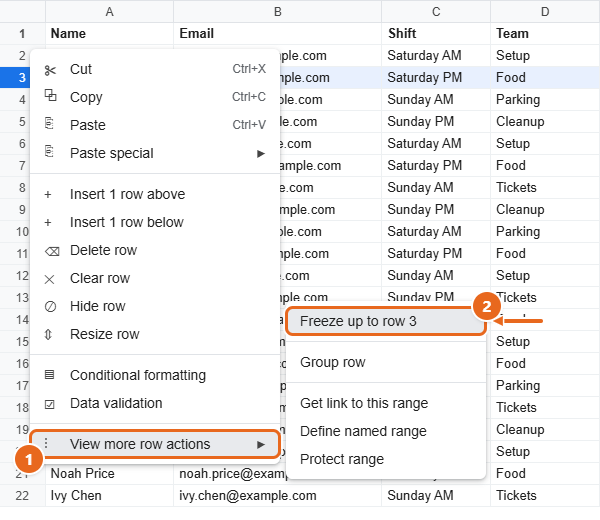Click ivy.chen@example.com cell

[277, 496]
